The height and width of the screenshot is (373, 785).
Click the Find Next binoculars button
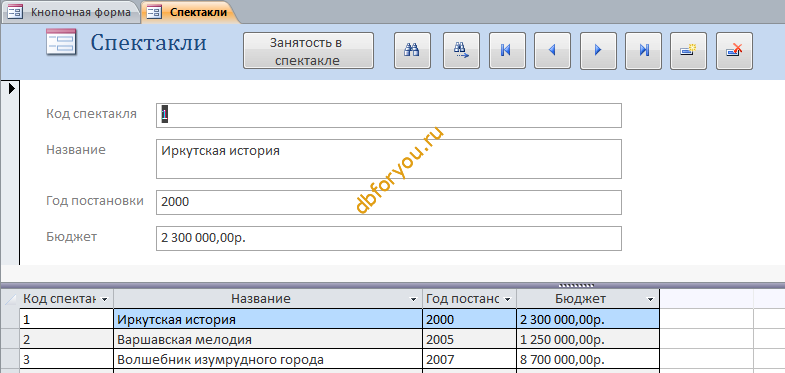click(x=461, y=50)
